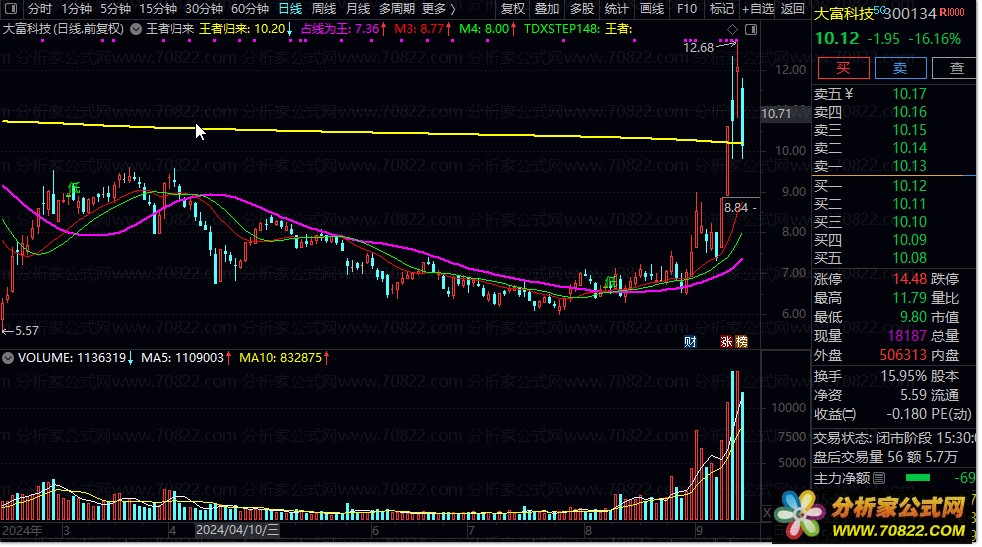Select the 1分钟 period
982x547 pixels.
(76, 9)
